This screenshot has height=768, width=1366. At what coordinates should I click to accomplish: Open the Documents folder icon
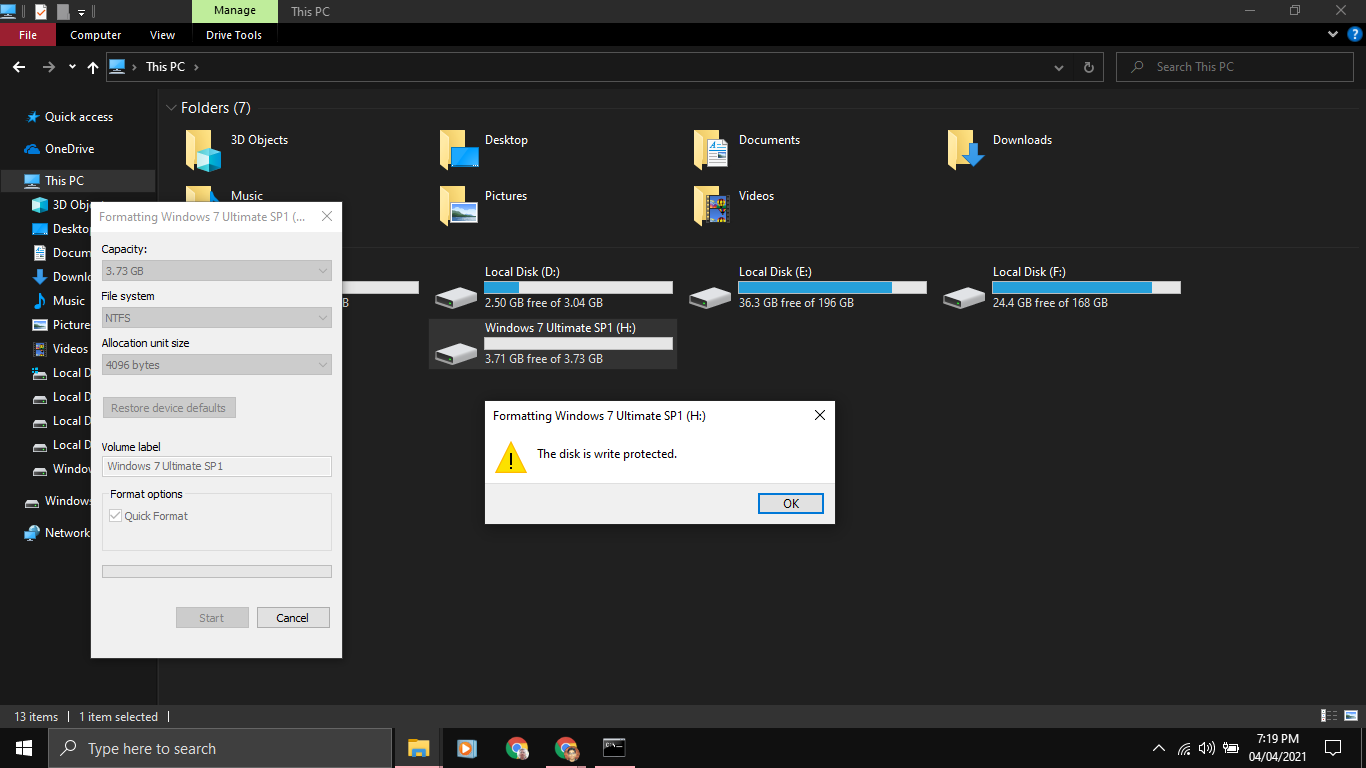pos(710,148)
